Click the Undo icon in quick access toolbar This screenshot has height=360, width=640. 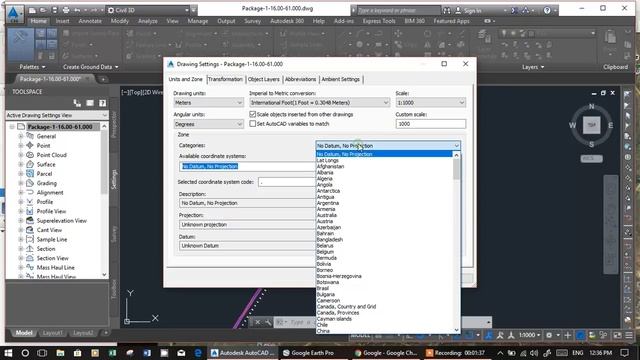point(77,10)
